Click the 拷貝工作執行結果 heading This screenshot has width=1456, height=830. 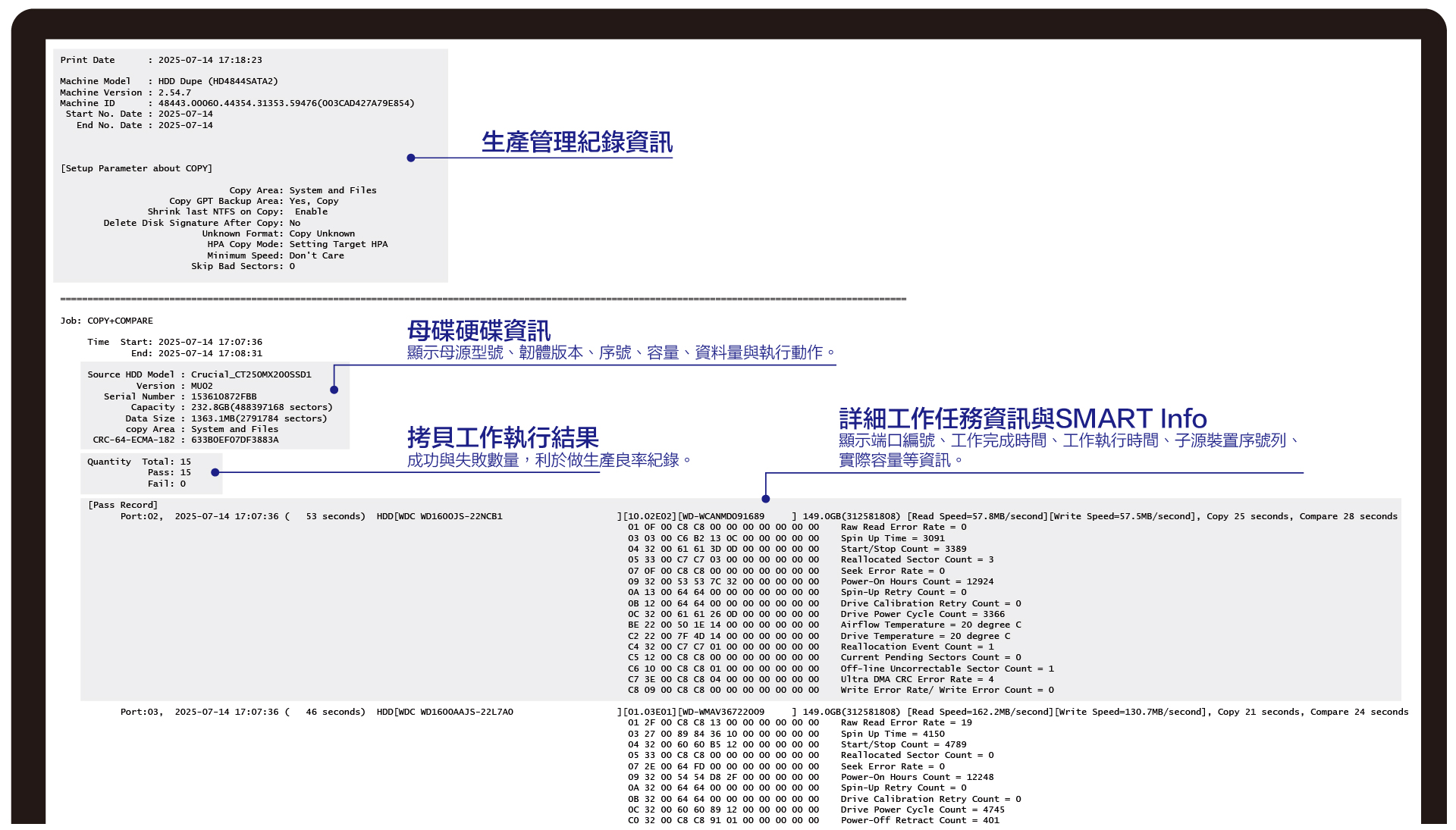[x=502, y=437]
